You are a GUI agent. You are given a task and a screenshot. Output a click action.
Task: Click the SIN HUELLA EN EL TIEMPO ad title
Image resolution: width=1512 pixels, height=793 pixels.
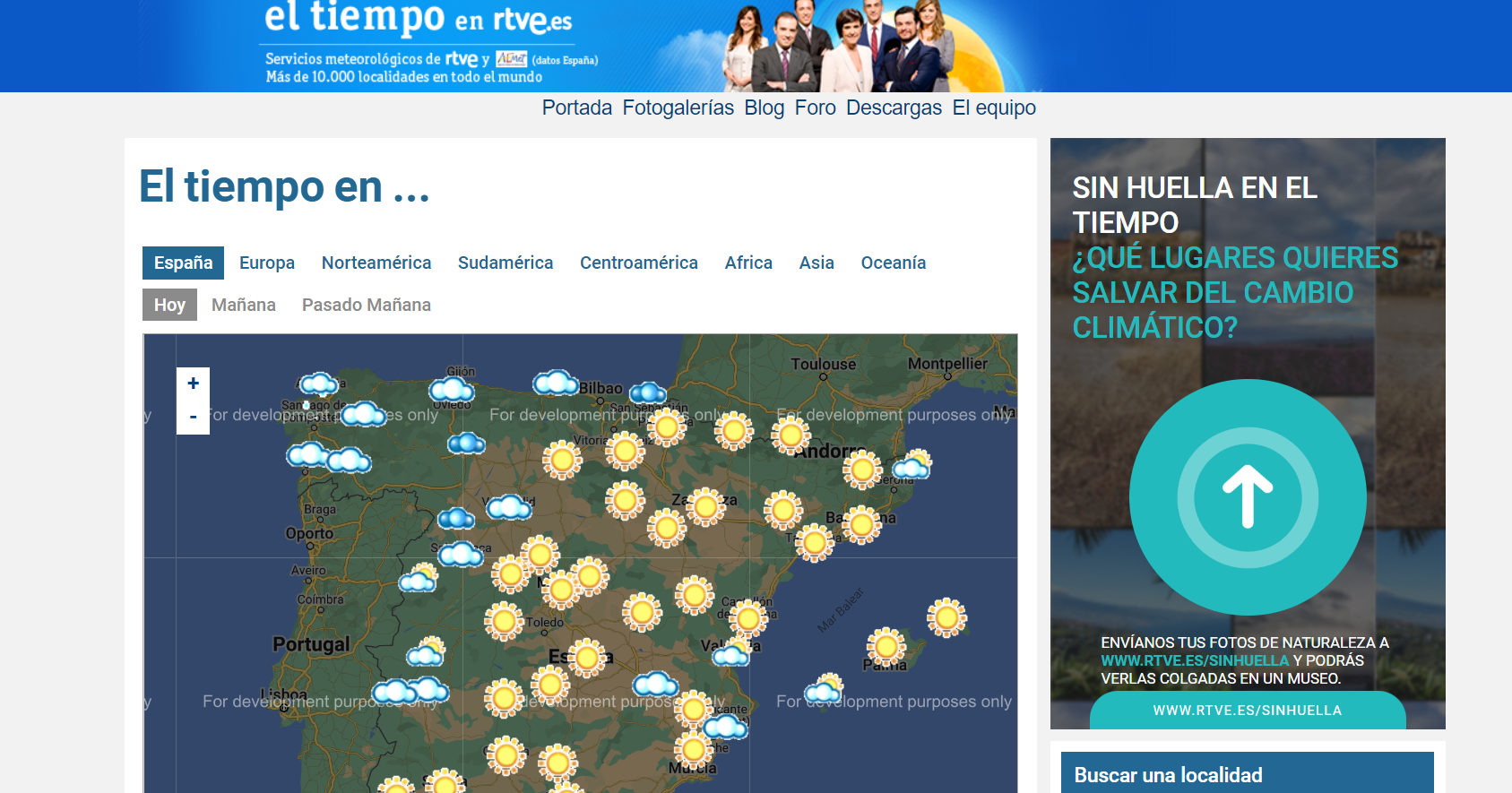1195,205
